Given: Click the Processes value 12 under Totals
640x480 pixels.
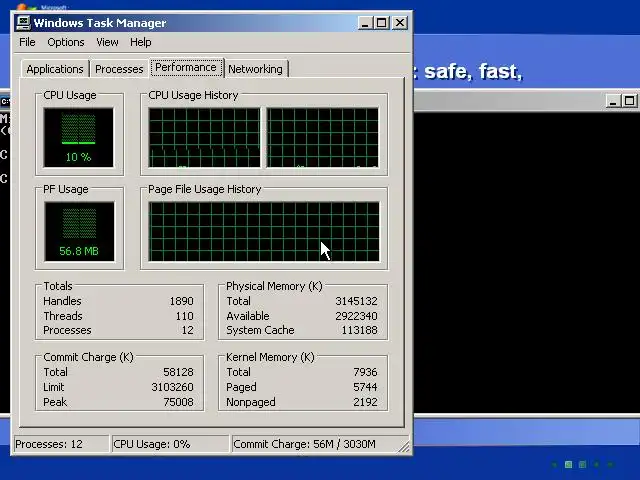Looking at the screenshot, I should coord(187,330).
